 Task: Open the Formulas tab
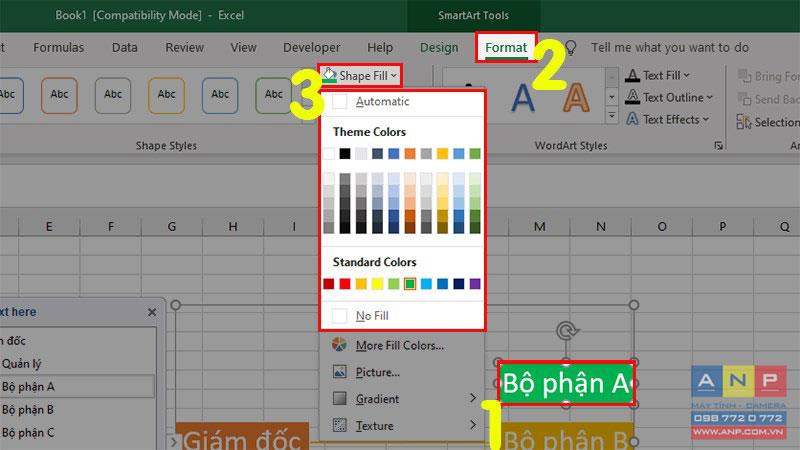tap(59, 47)
